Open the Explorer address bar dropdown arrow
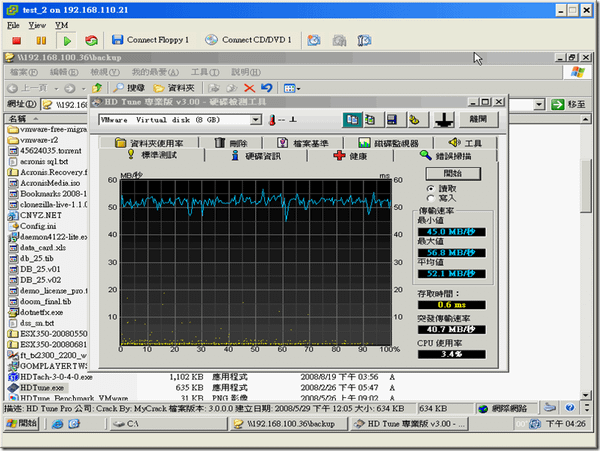Screen dimensions: 600x451 539,104
